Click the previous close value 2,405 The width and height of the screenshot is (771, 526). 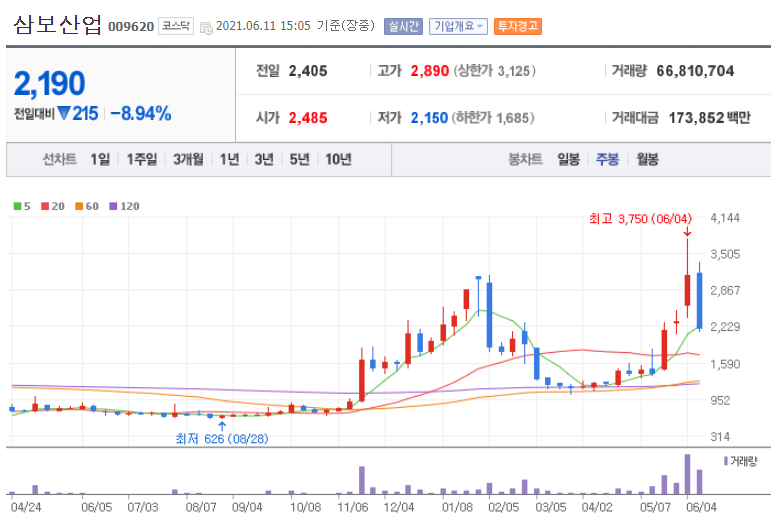click(x=308, y=71)
